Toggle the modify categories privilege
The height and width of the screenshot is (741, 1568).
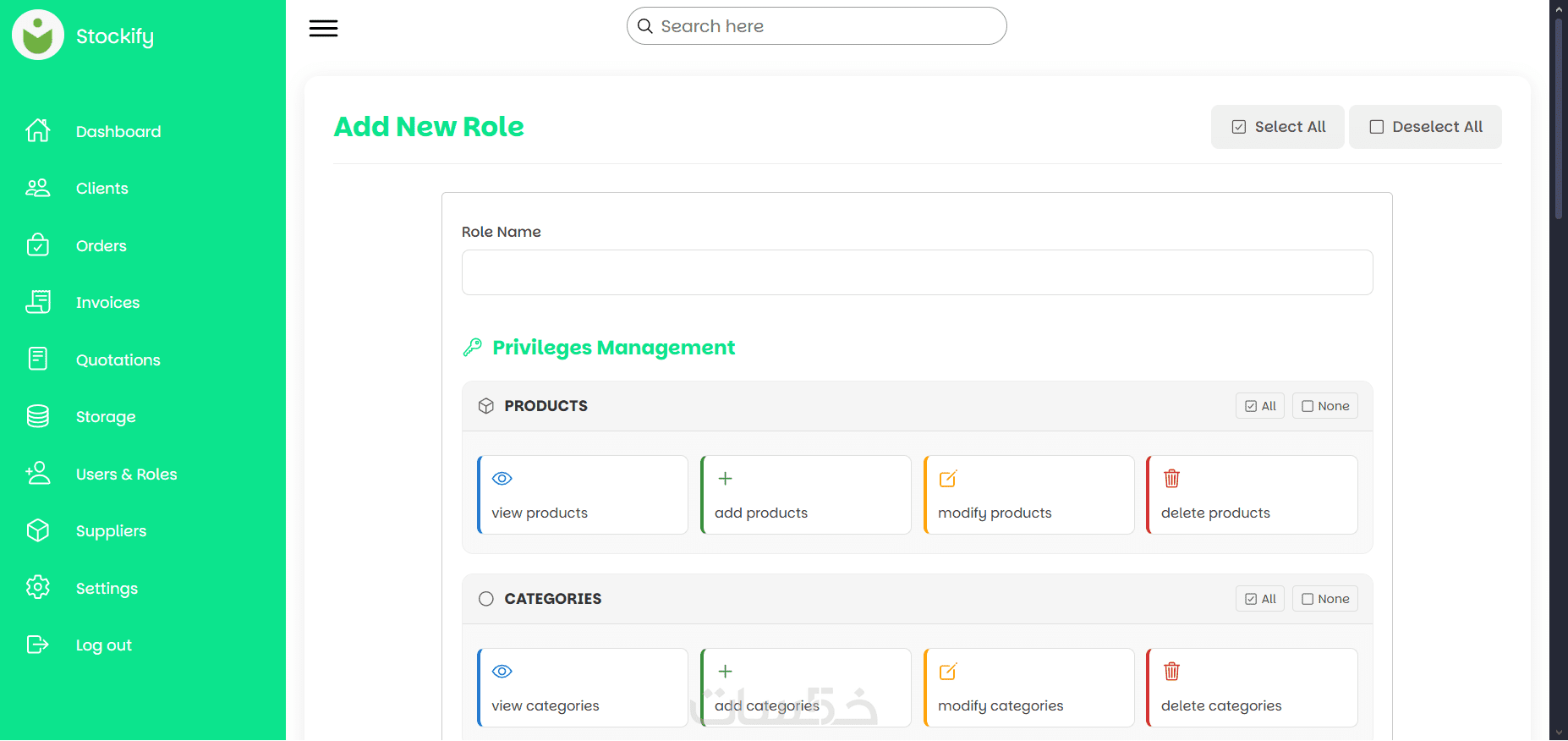(x=1028, y=688)
